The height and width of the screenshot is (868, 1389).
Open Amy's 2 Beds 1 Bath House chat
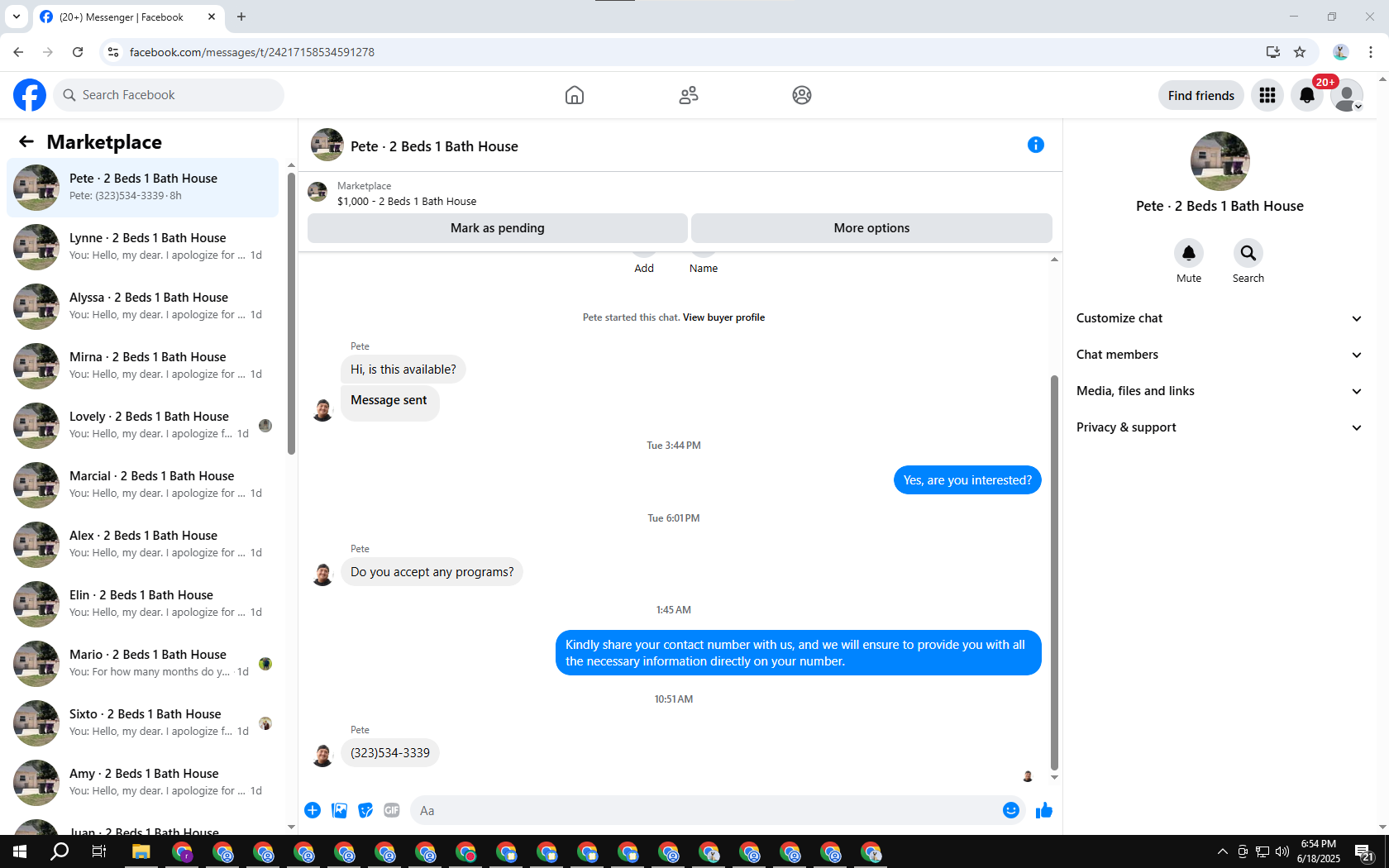point(143,783)
